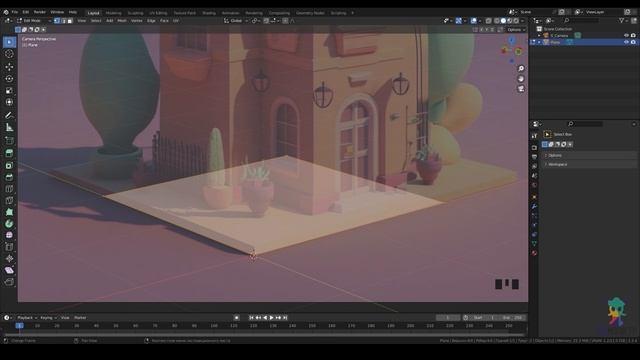Image resolution: width=640 pixels, height=360 pixels.
Task: Open the File menu
Action: point(15,12)
